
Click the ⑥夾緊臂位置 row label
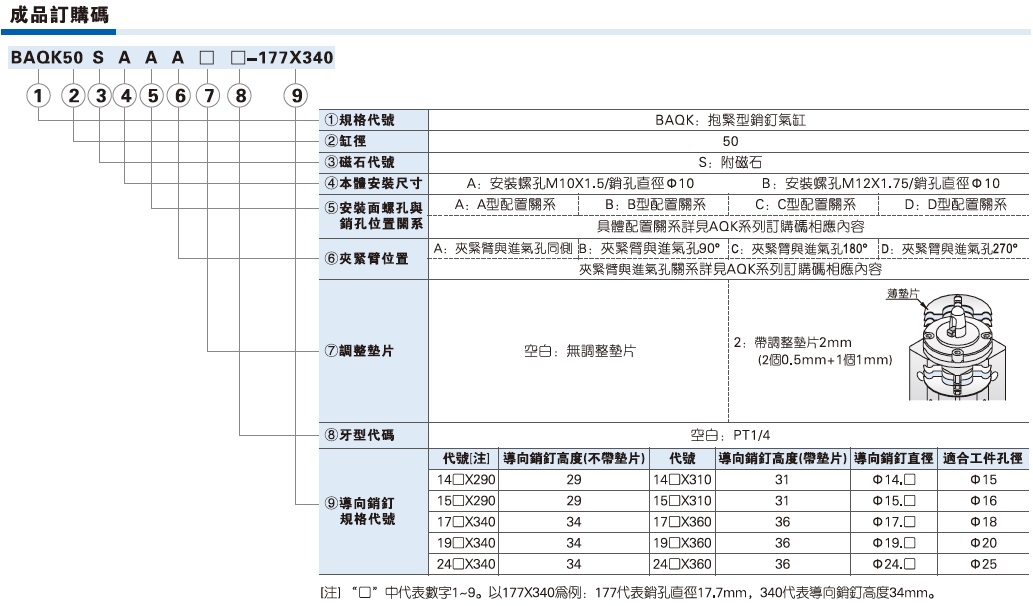tap(366, 258)
